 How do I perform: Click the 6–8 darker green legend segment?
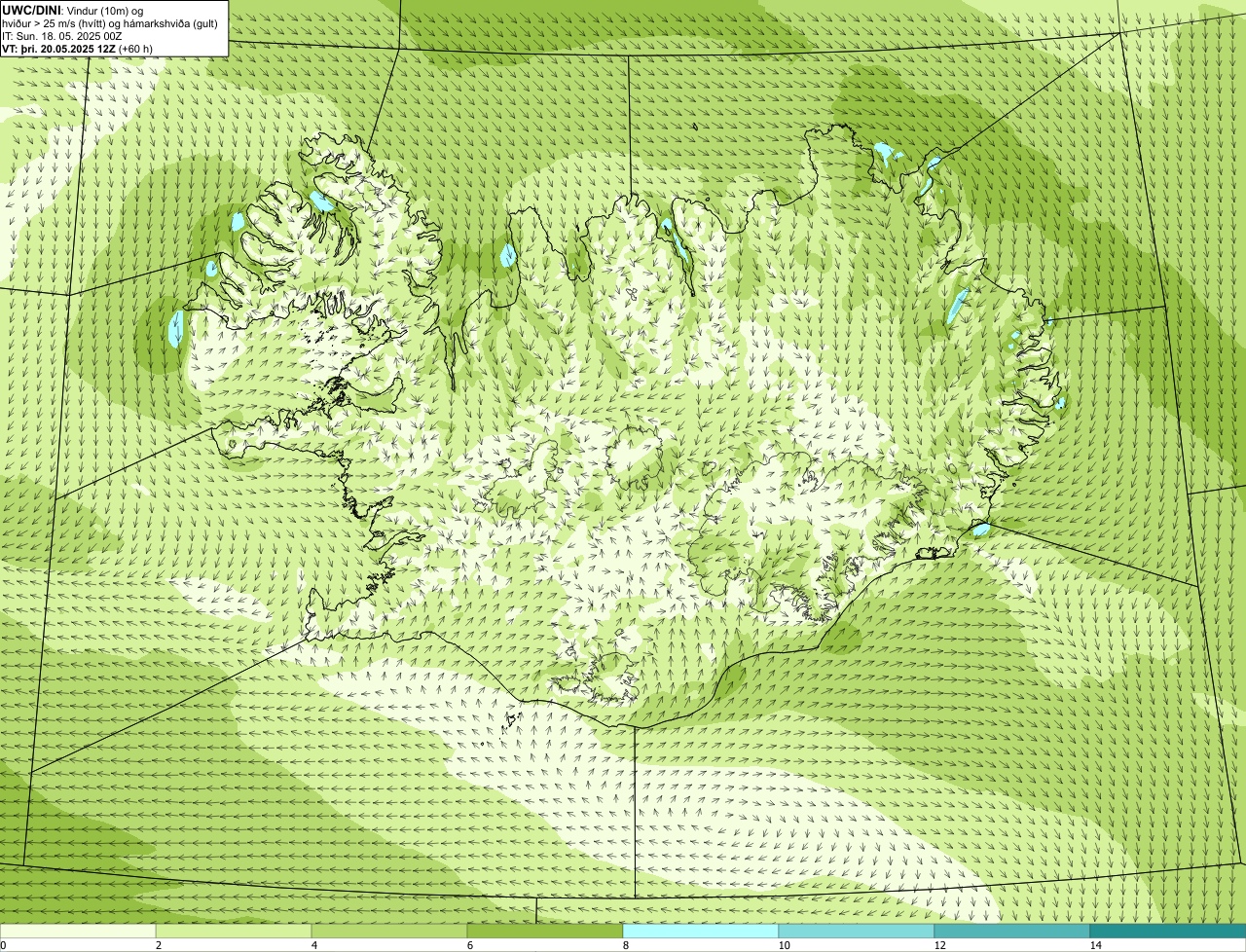click(x=545, y=931)
